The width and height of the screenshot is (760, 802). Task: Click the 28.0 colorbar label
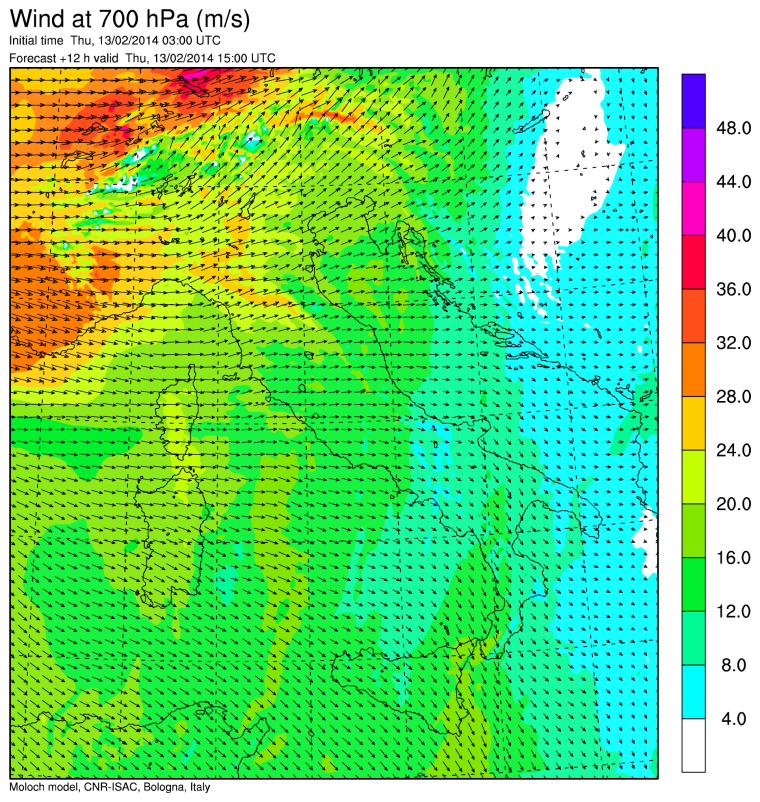733,396
